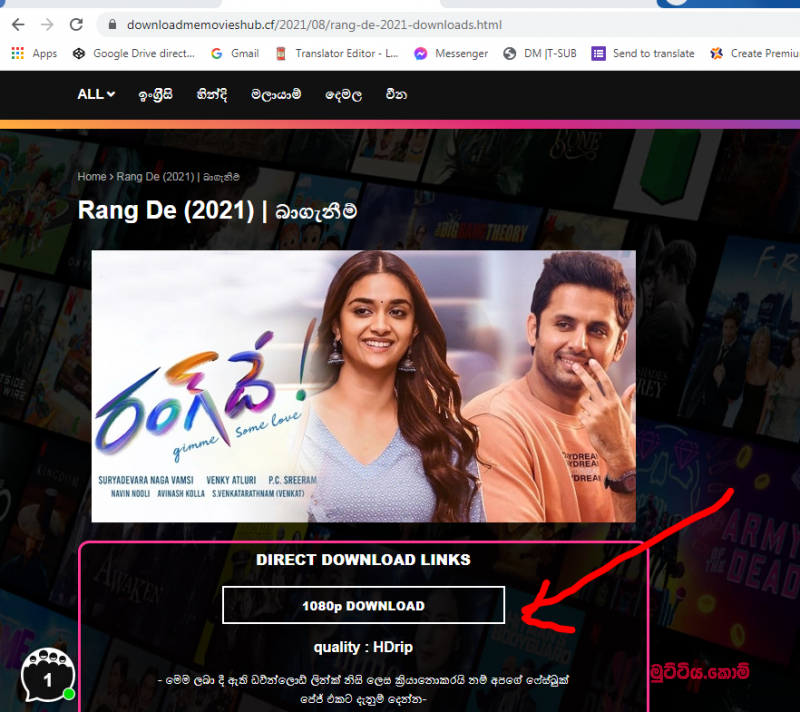Click the Rang De movie poster image

point(364,386)
